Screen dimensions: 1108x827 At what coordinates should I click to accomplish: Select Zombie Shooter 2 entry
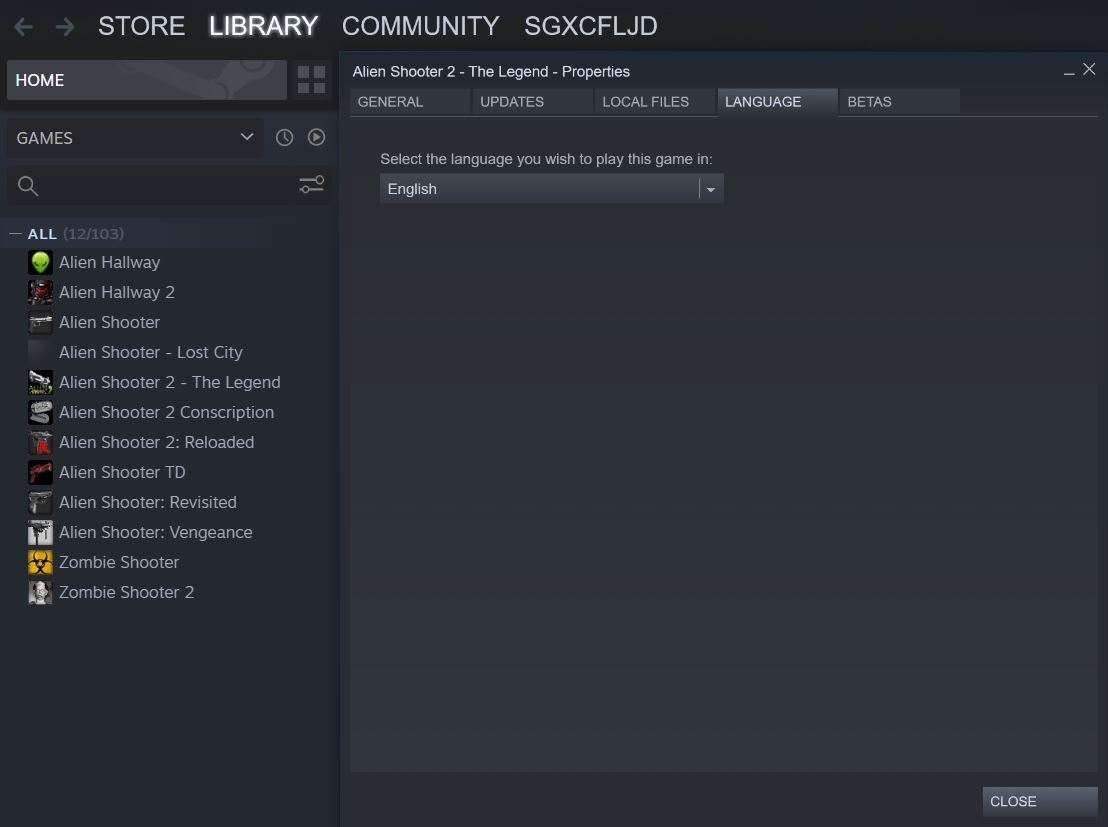[x=126, y=592]
